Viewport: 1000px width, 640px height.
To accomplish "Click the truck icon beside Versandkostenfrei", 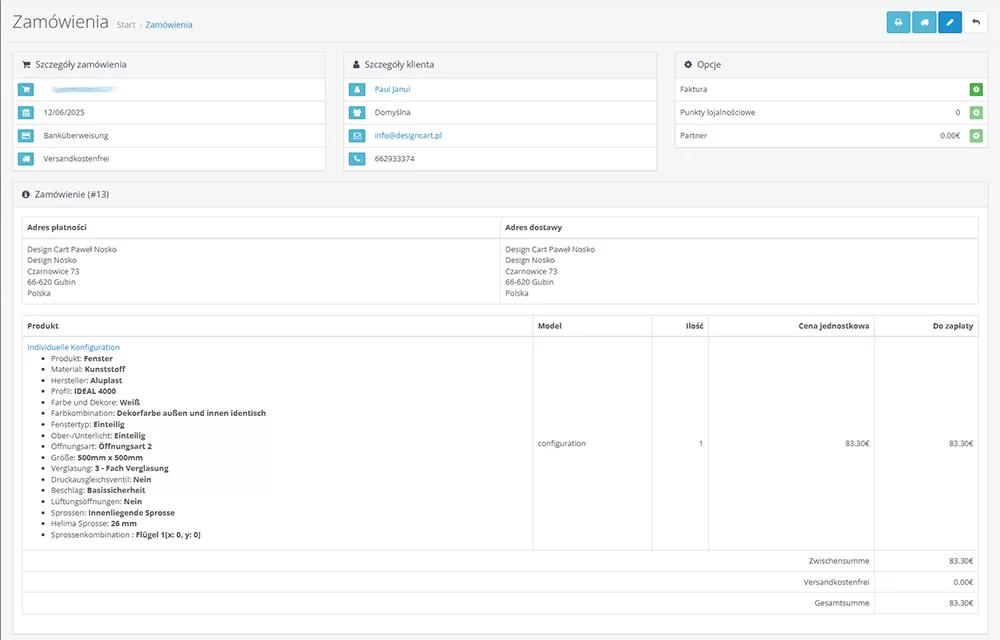I will point(26,159).
